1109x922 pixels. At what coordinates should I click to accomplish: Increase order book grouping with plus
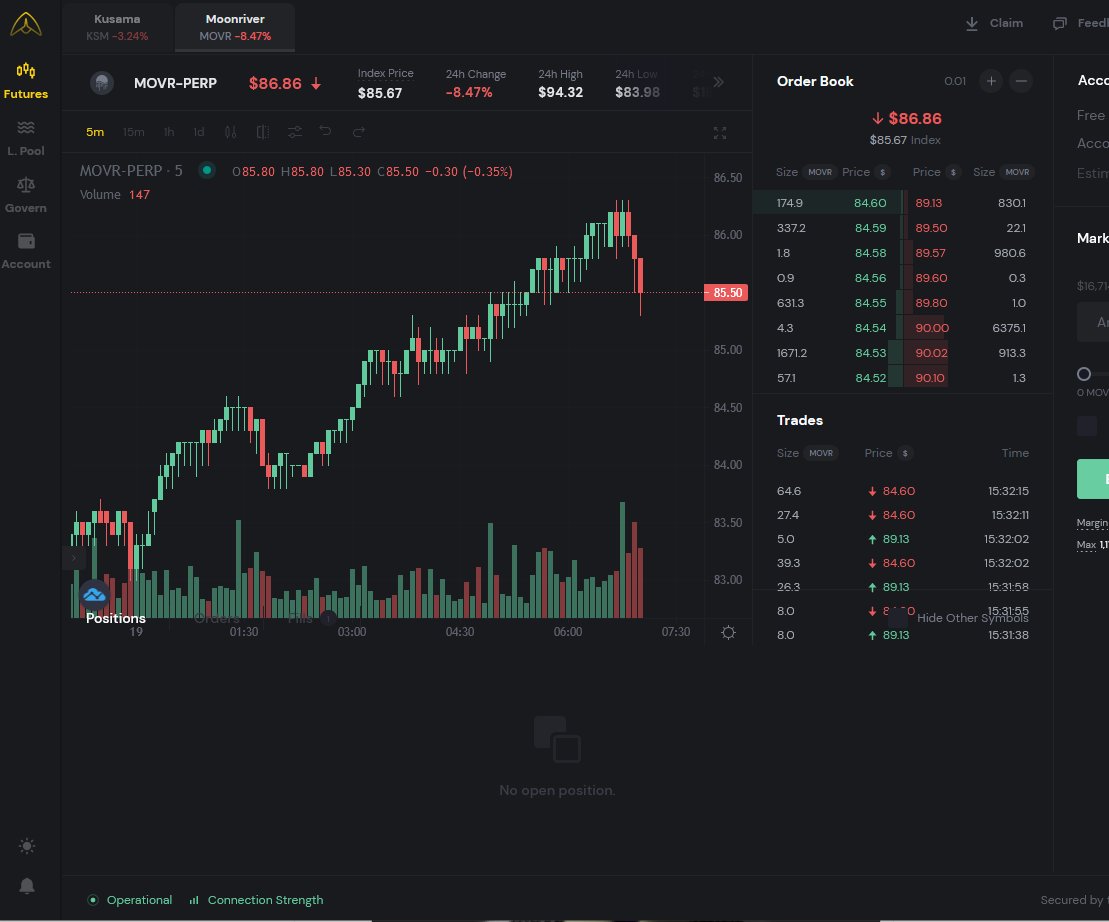(991, 81)
